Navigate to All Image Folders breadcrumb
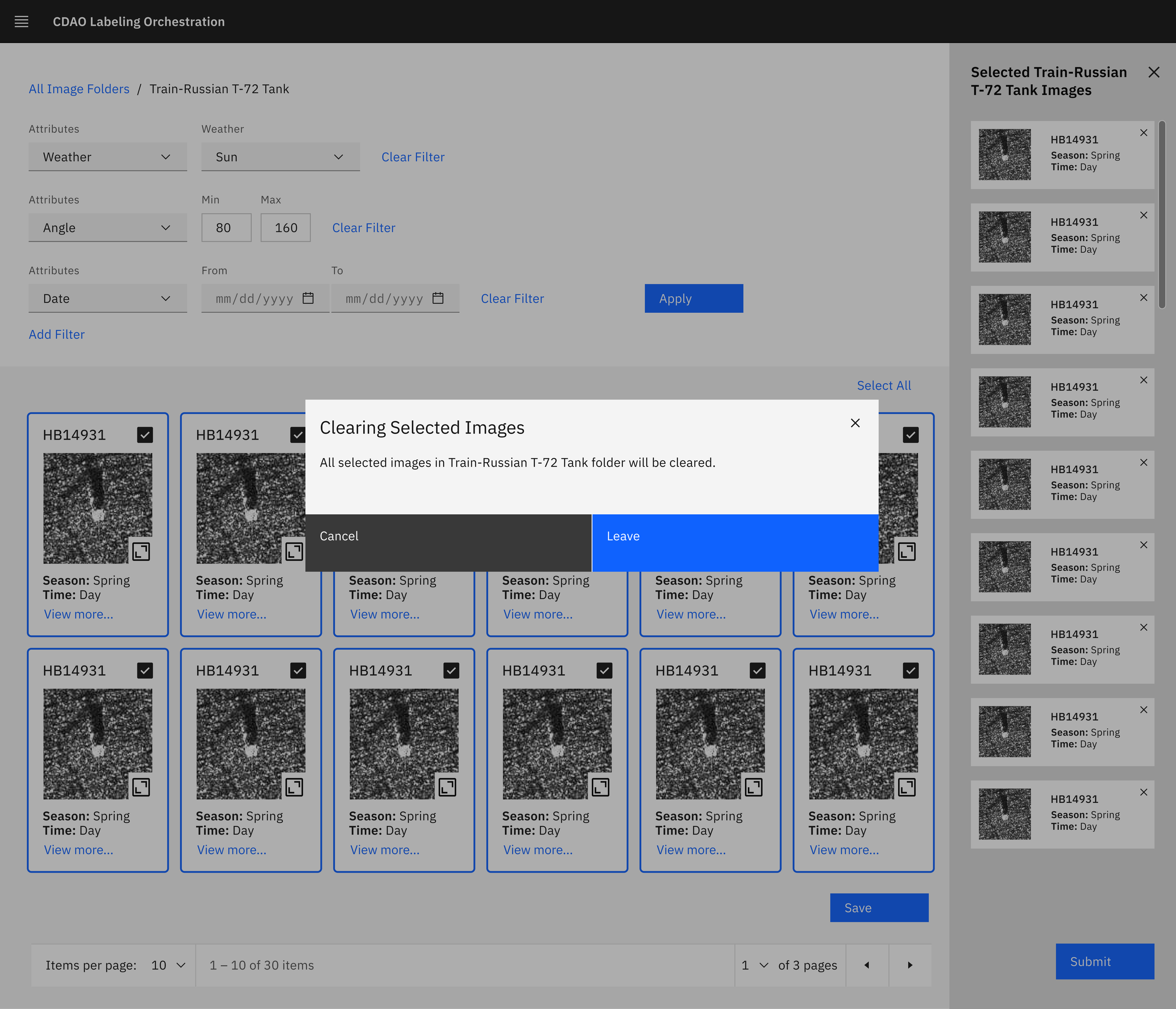This screenshot has height=1009, width=1176. click(79, 89)
